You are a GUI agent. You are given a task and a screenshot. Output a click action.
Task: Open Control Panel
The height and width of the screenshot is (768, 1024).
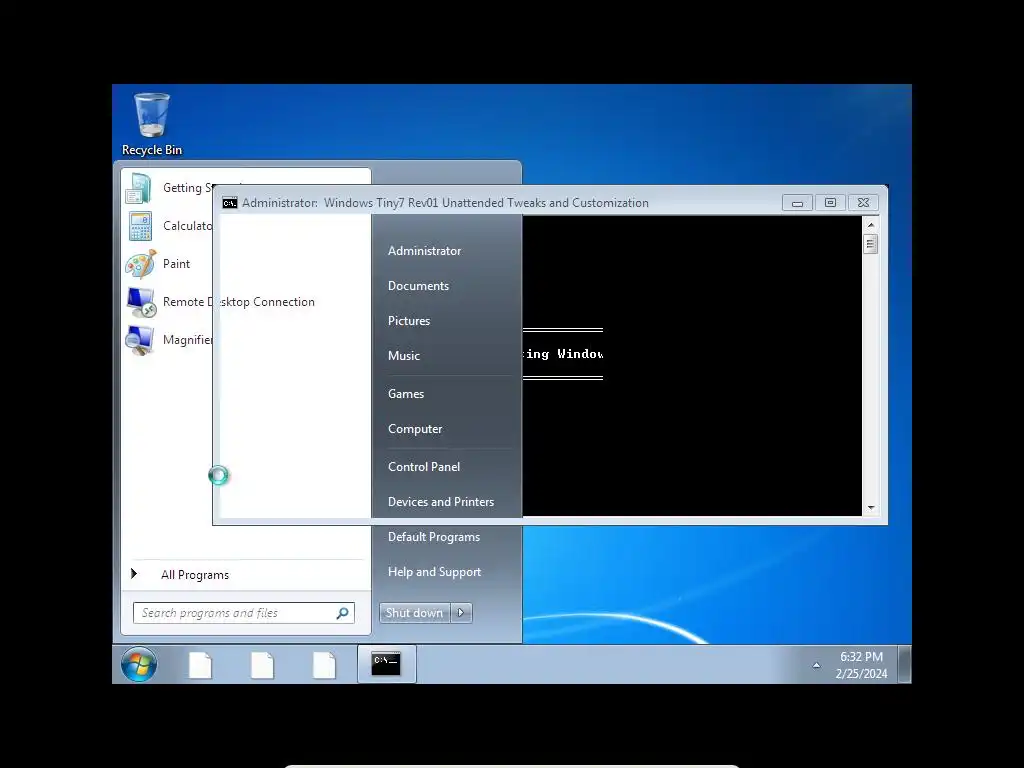pyautogui.click(x=424, y=467)
